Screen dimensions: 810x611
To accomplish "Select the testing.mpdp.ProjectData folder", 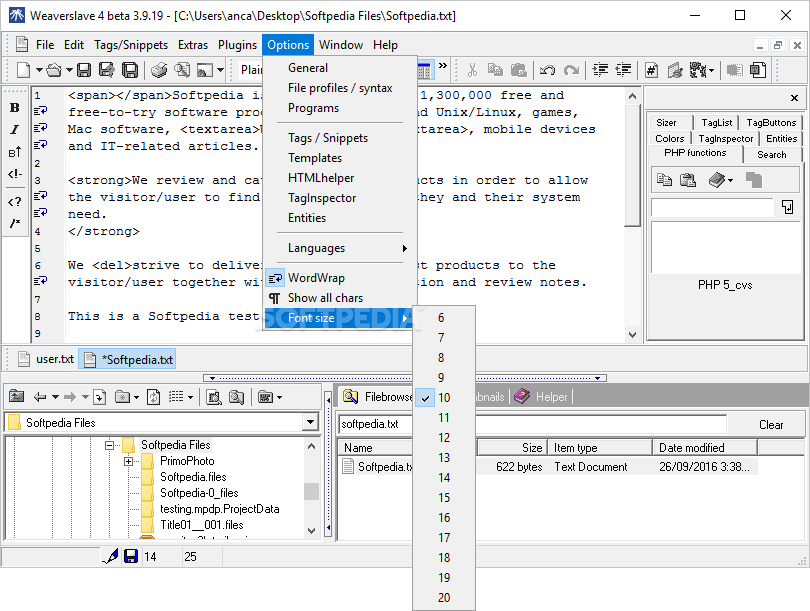I will point(220,509).
